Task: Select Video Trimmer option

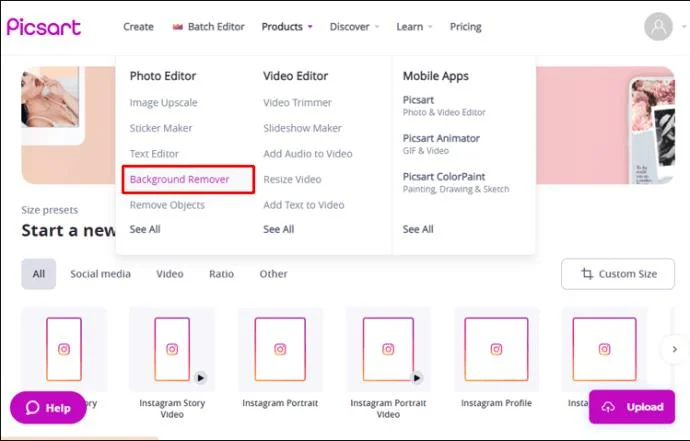Action: [x=297, y=103]
